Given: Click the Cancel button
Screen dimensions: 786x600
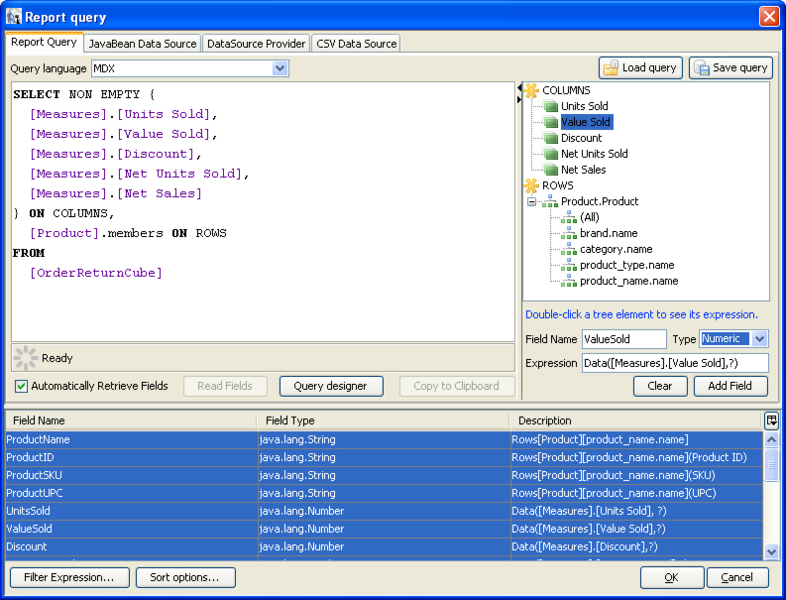Looking at the screenshot, I should (x=737, y=577).
